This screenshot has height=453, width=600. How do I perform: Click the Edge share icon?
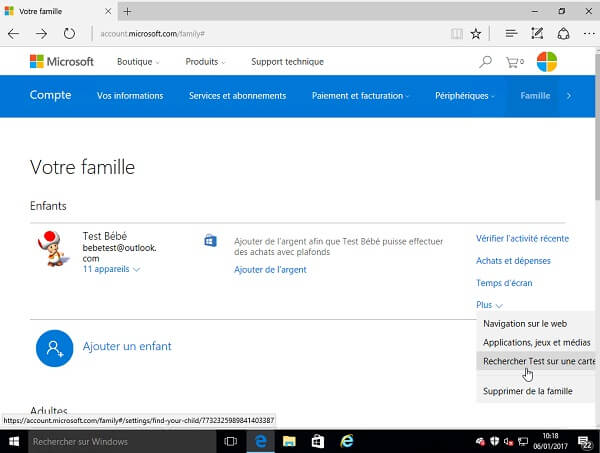click(x=563, y=34)
